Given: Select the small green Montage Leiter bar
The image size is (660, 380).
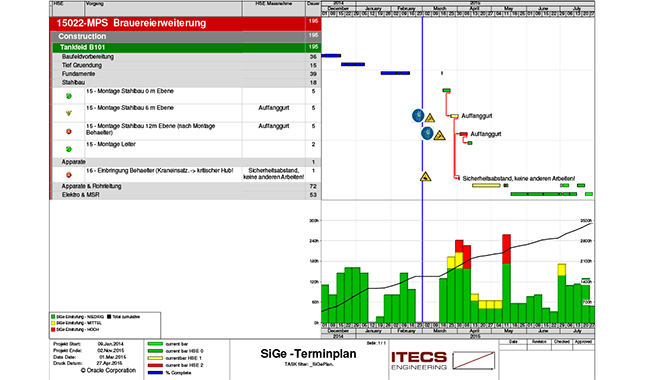Looking at the screenshot, I should pyautogui.click(x=470, y=143).
